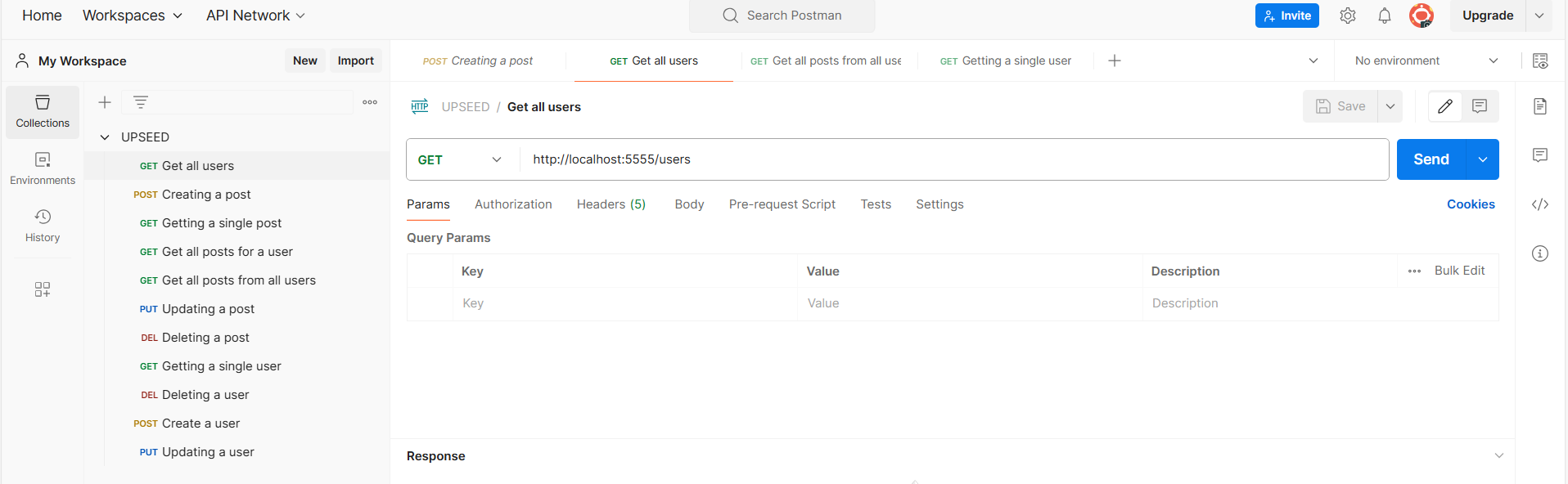1568x484 pixels.
Task: Click the configure workspace sidebar icon
Action: 43,289
